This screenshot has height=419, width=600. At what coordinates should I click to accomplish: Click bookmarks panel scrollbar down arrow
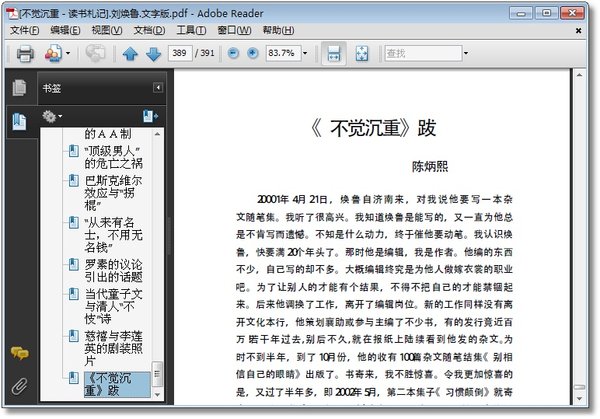pyautogui.click(x=157, y=395)
